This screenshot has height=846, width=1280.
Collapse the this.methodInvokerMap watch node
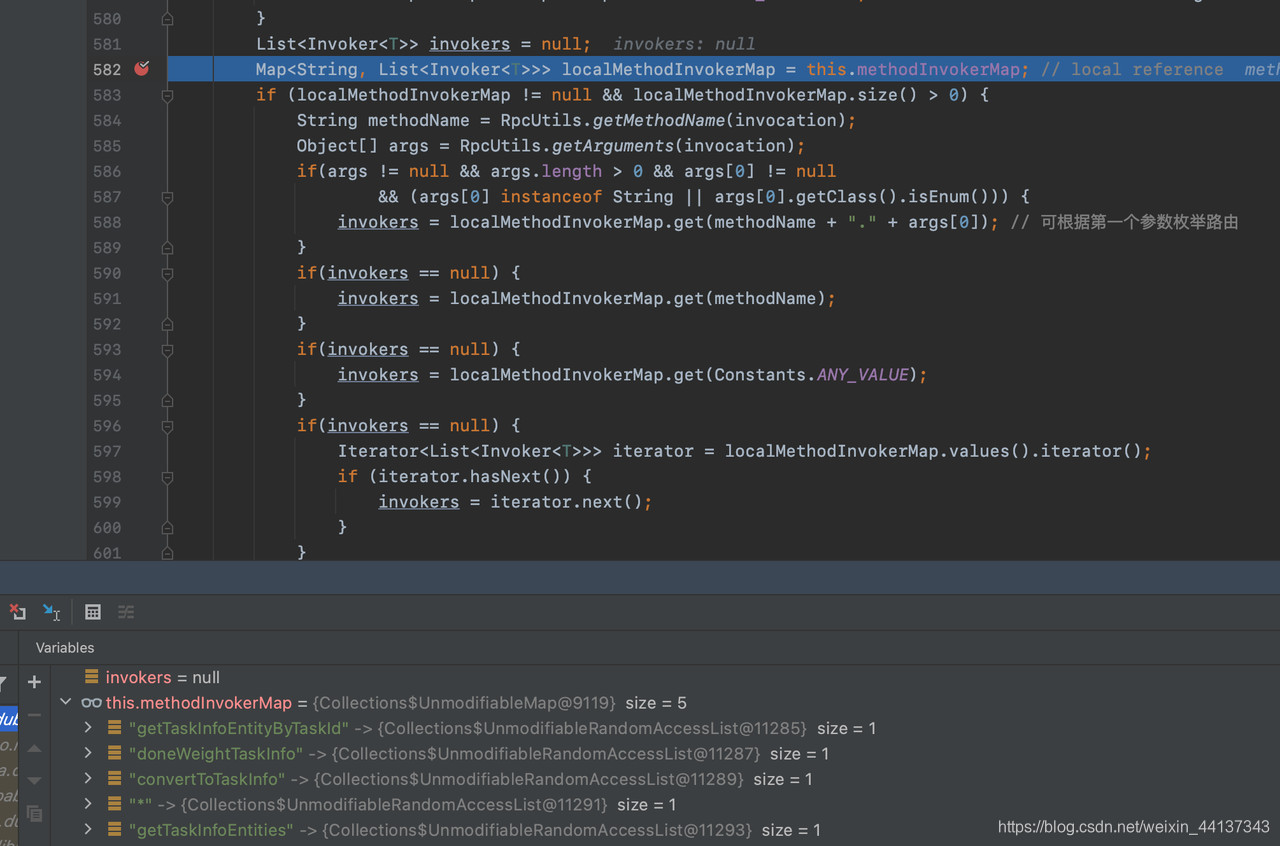(66, 702)
